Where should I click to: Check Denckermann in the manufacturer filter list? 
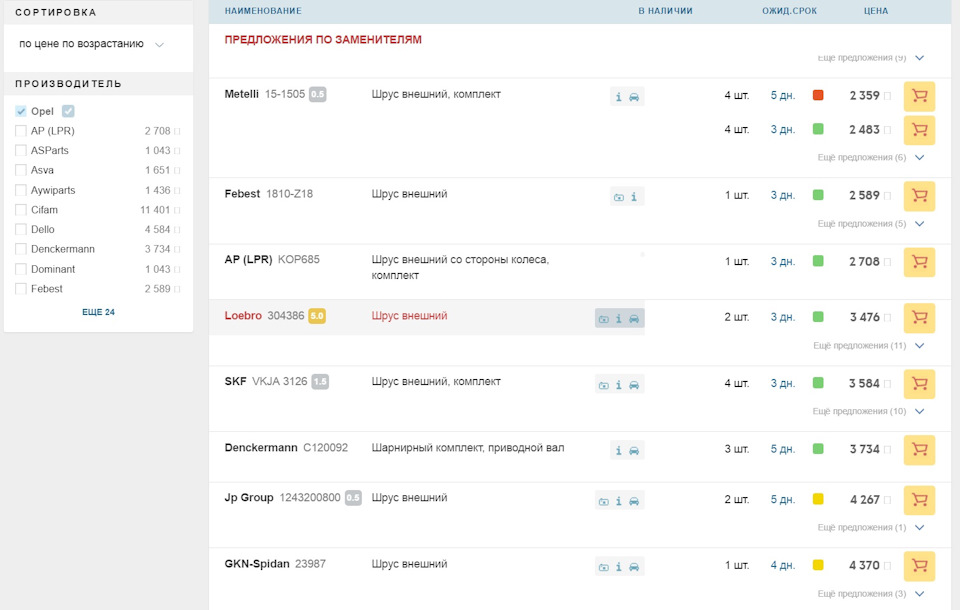[x=21, y=249]
